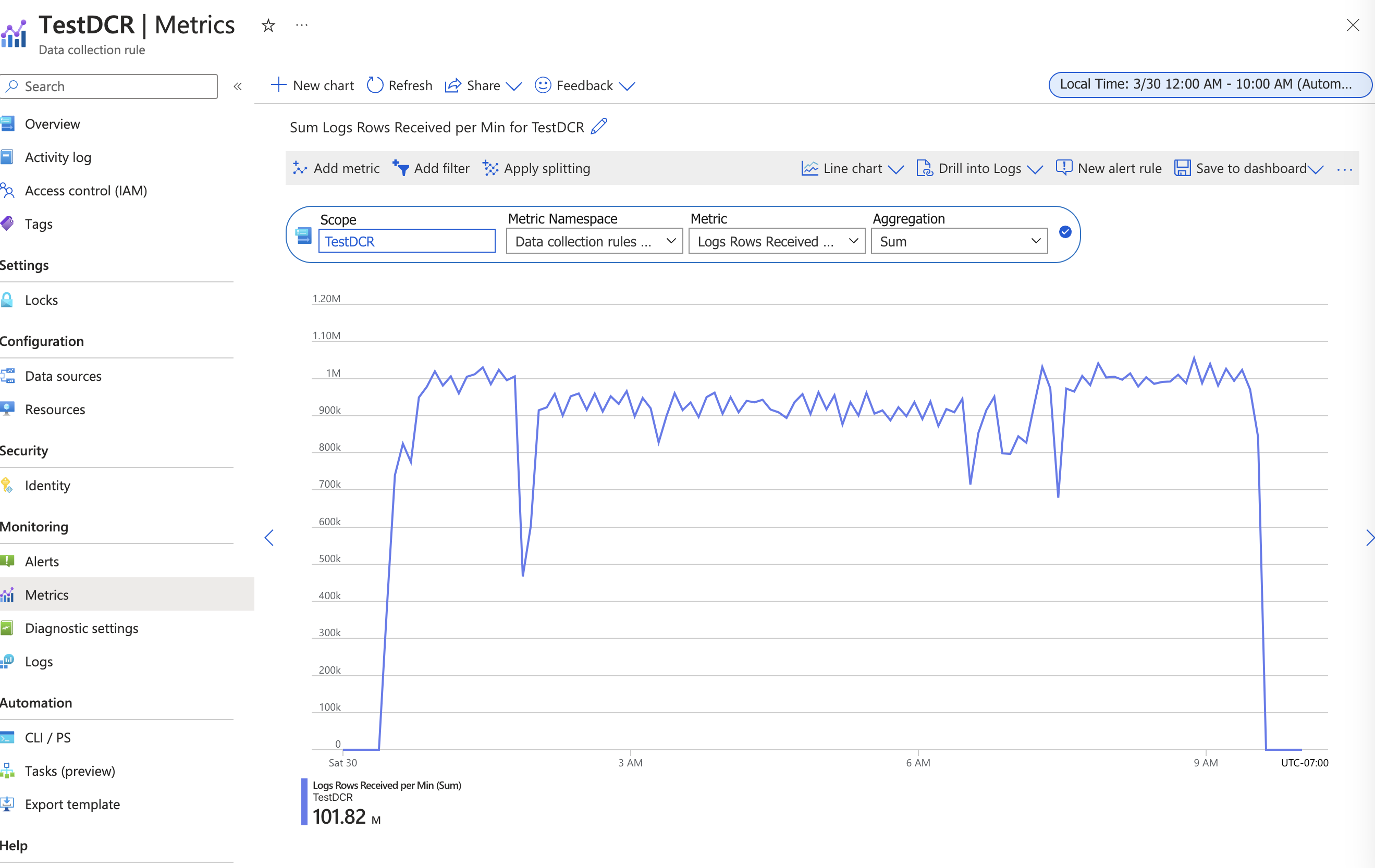Click the '9 AM' axis label
The image size is (1375, 868).
tap(1206, 762)
